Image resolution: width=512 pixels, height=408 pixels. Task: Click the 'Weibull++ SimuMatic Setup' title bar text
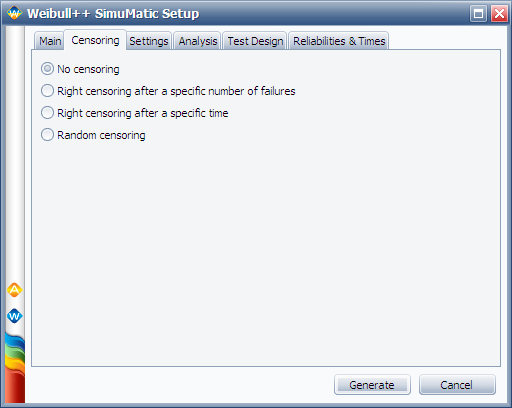point(113,14)
